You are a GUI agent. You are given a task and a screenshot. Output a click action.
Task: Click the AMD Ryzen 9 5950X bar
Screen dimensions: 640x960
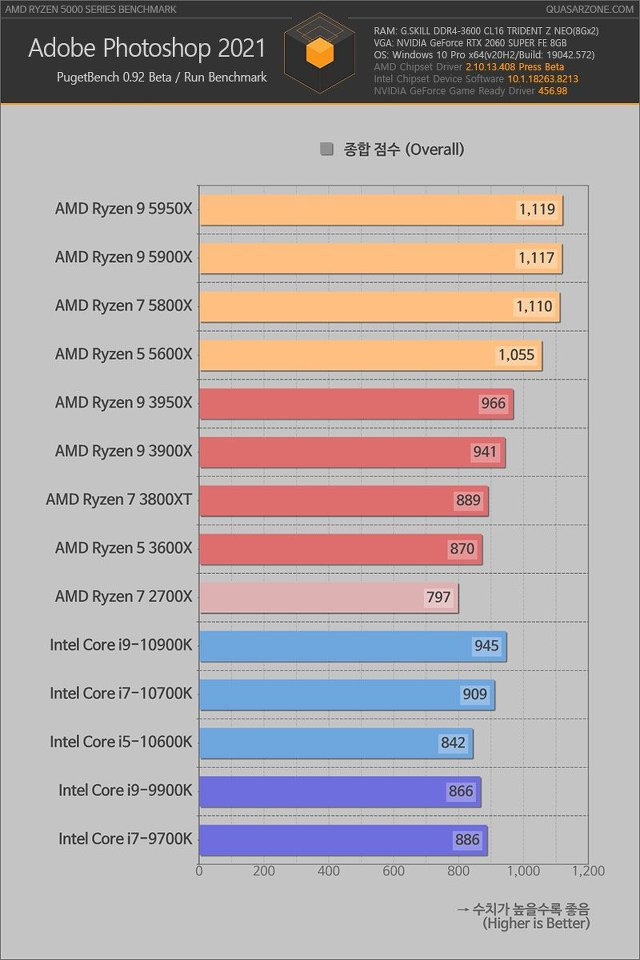[x=381, y=210]
